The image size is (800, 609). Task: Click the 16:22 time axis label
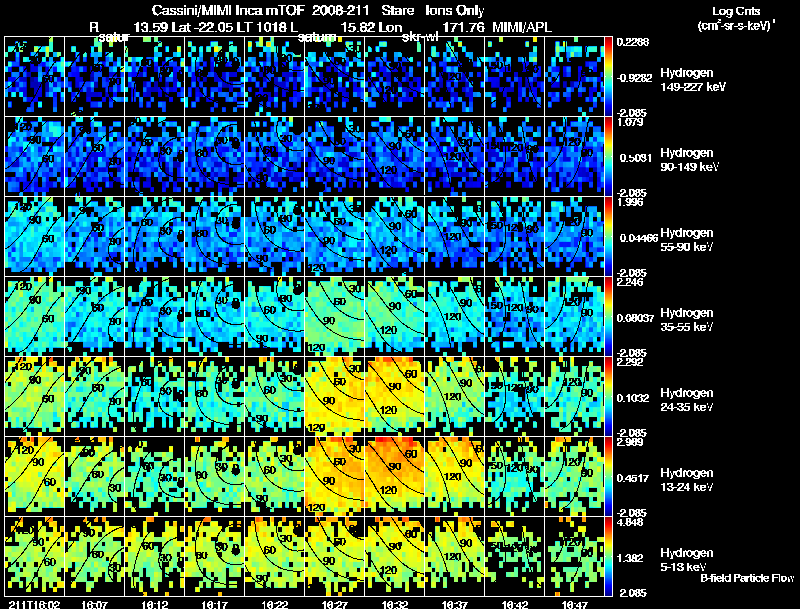click(x=274, y=604)
